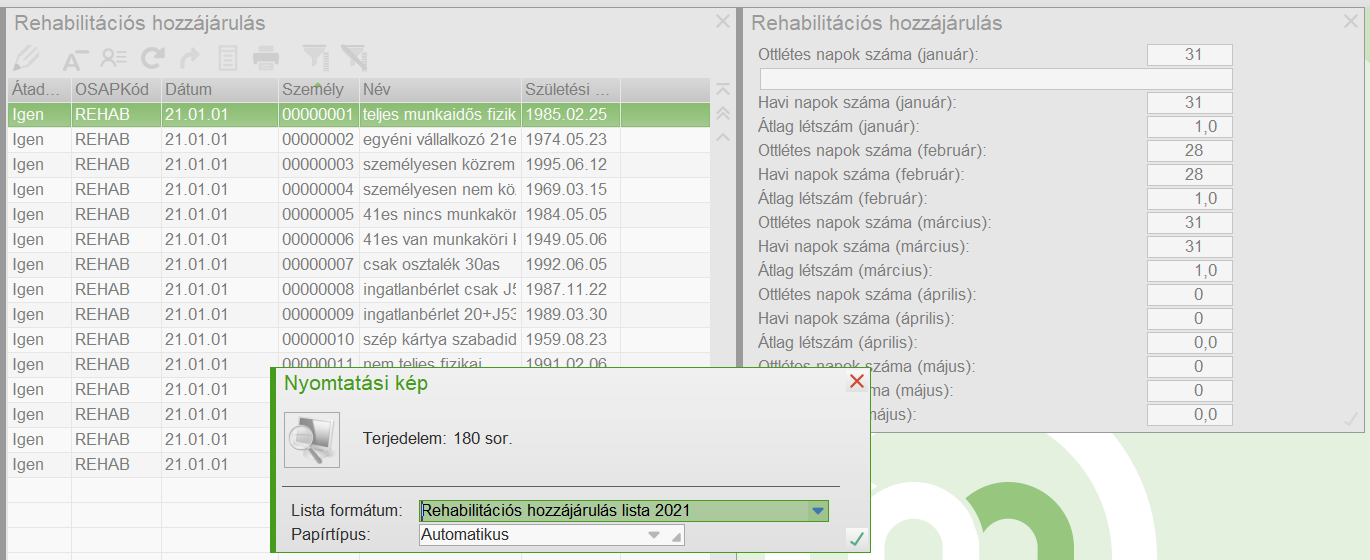This screenshot has width=1370, height=560.
Task: Click Átlag létszám (március) field
Action: (1190, 271)
